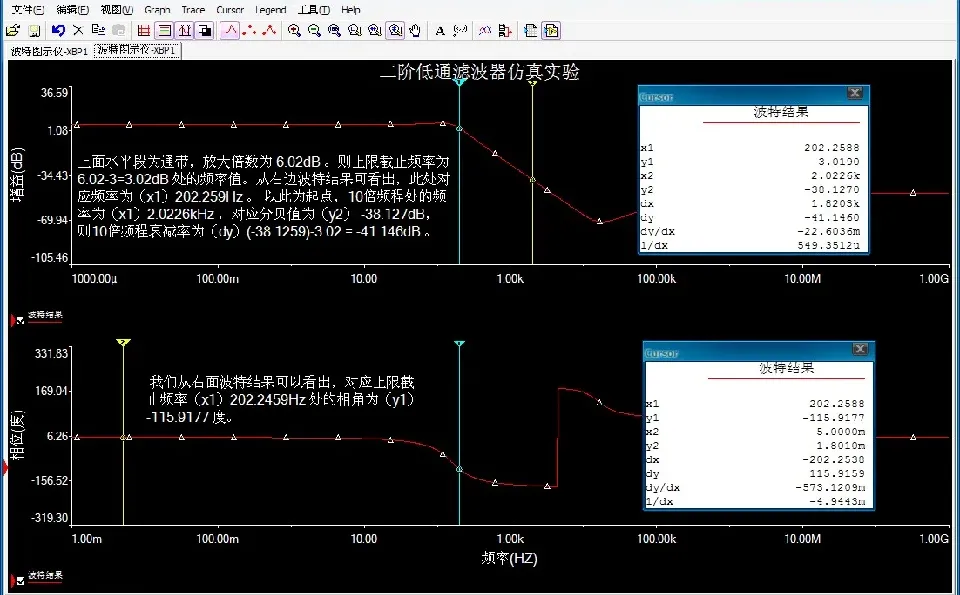Click the 二阶低通滤波器仿真实验 graph title

click(x=479, y=72)
